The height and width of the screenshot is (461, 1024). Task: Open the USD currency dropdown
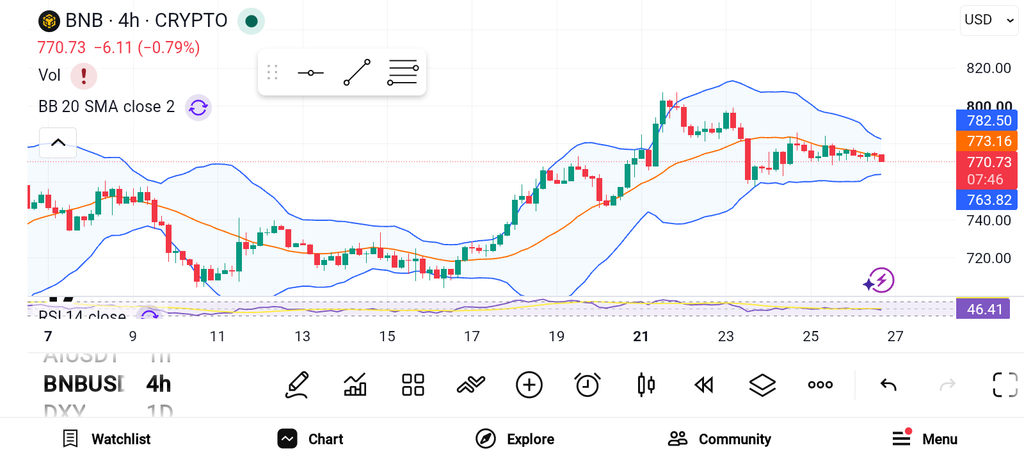click(x=988, y=20)
